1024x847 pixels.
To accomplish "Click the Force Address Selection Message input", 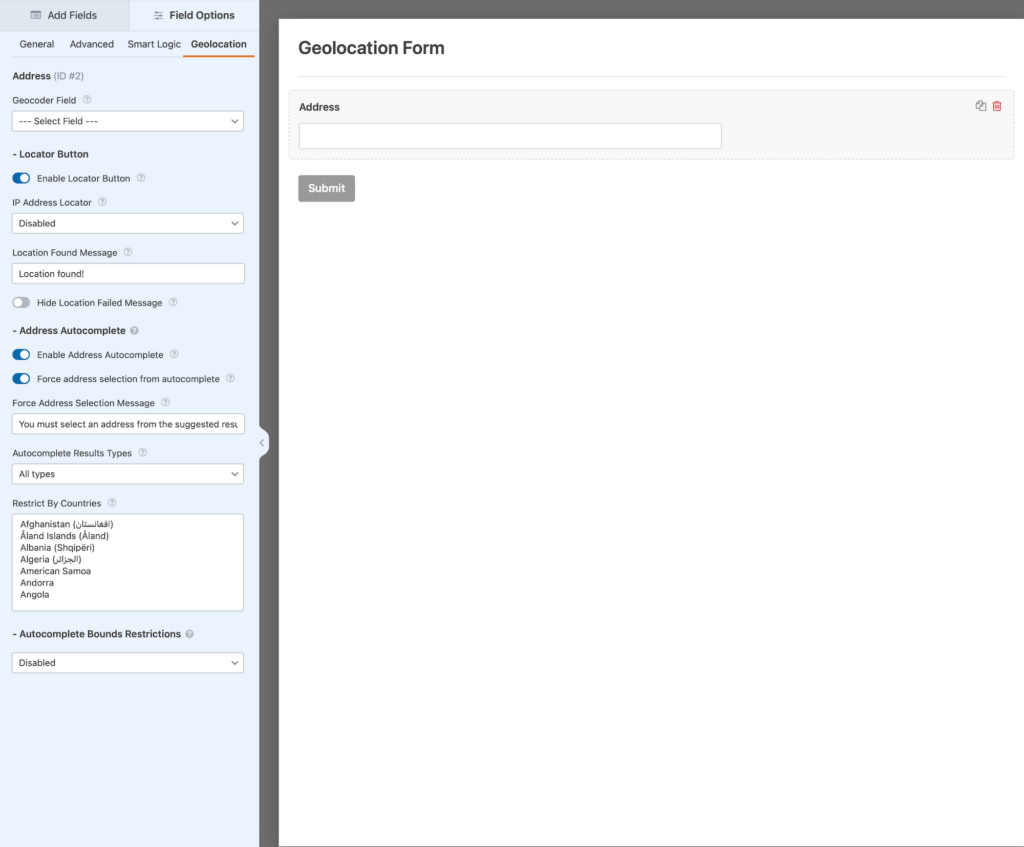I will coord(128,424).
